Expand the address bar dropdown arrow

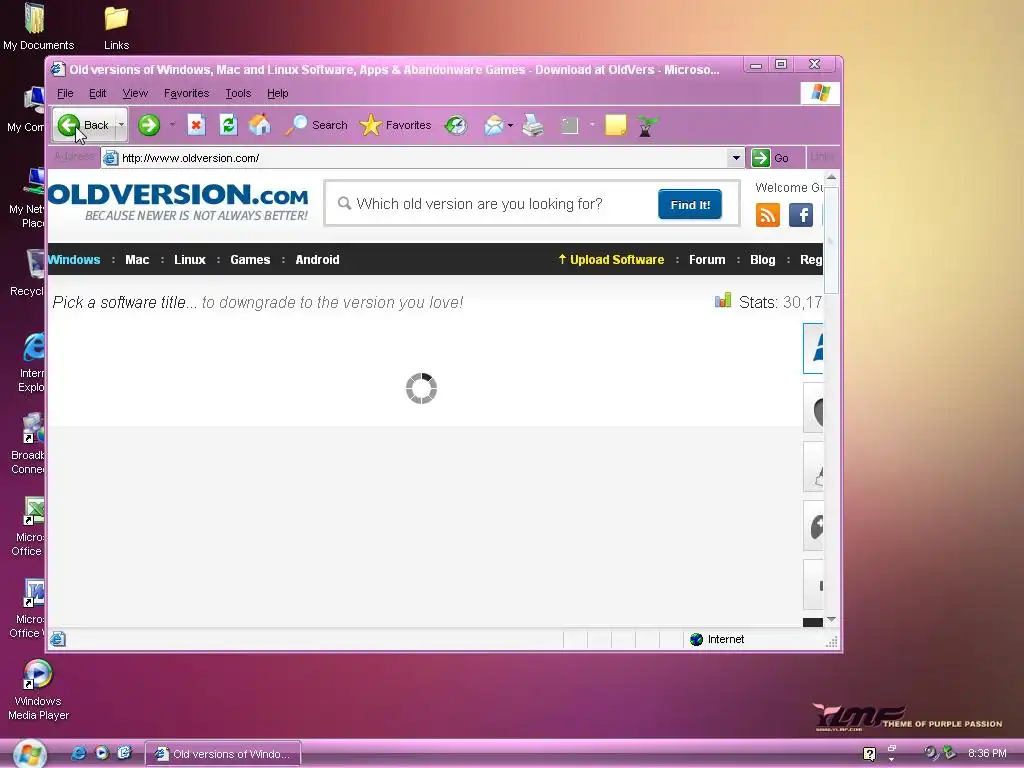[736, 158]
